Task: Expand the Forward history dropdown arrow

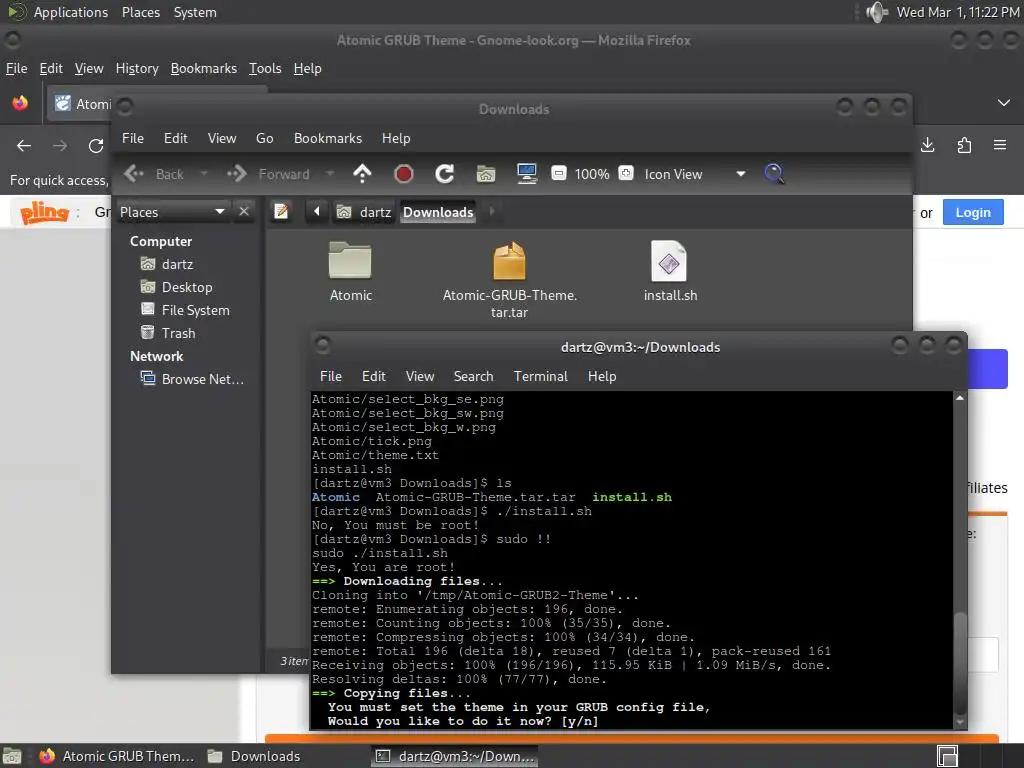Action: pyautogui.click(x=330, y=174)
